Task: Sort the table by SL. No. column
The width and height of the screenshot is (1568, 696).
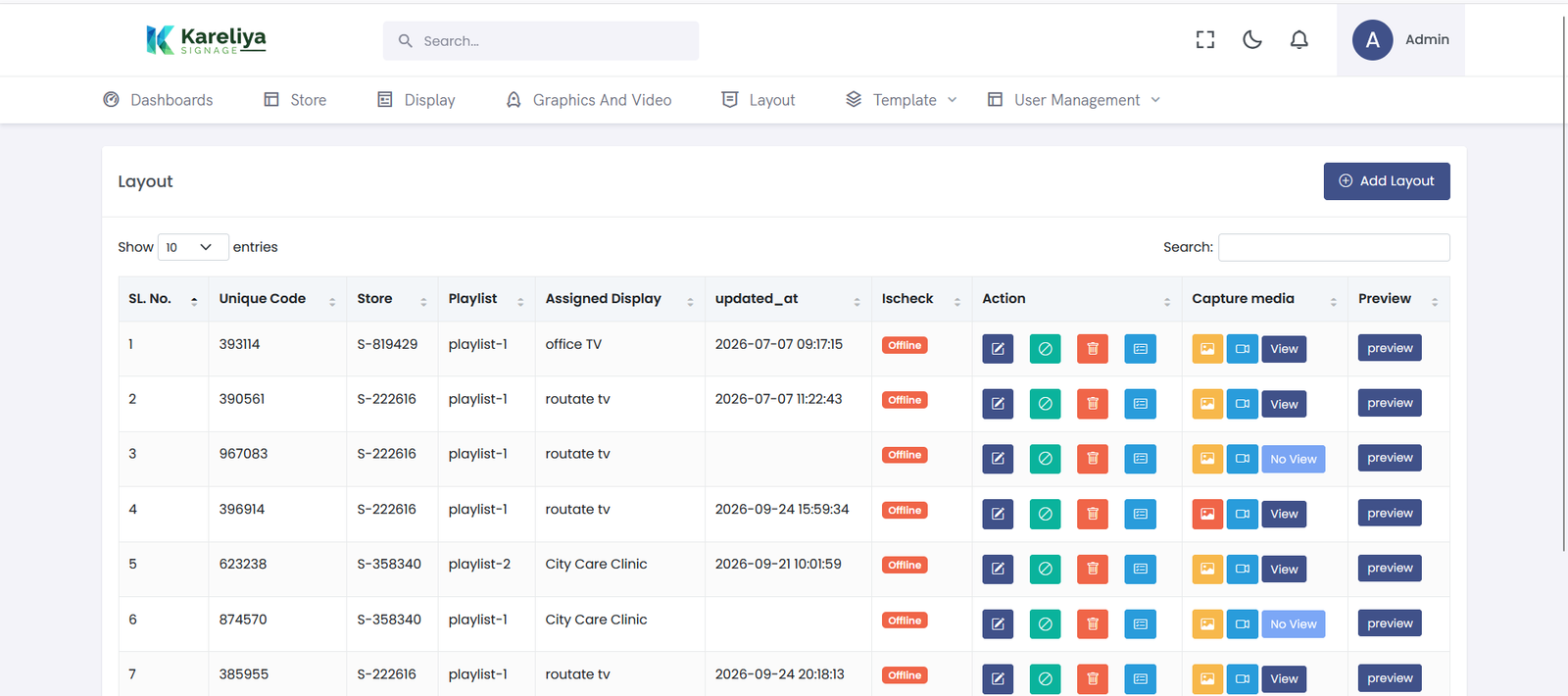Action: click(x=163, y=299)
